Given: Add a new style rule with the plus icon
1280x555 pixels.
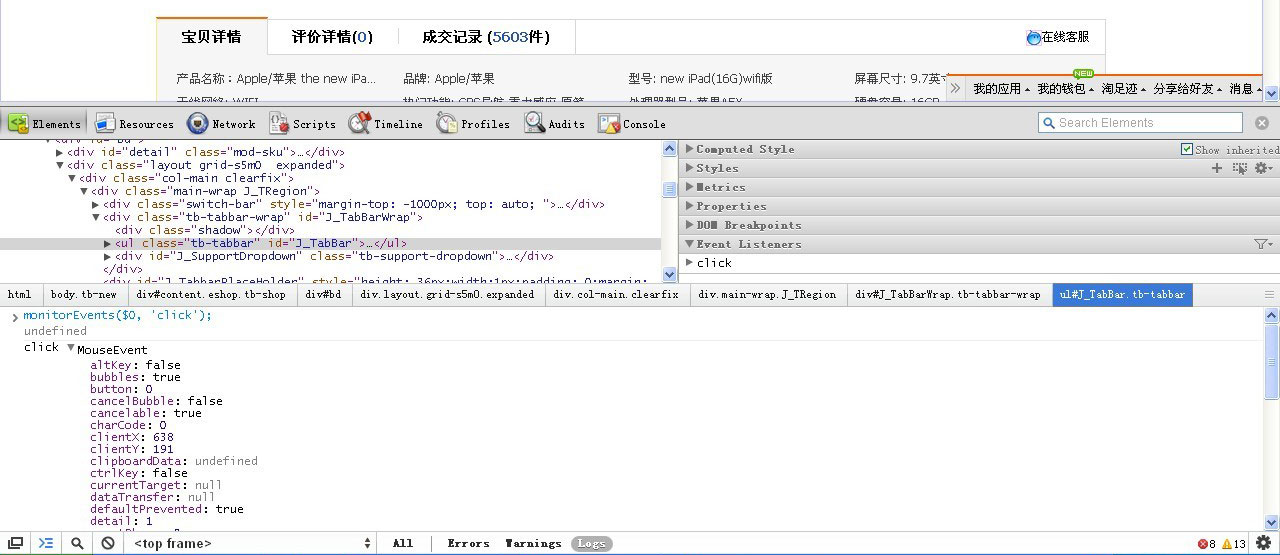Looking at the screenshot, I should [x=1217, y=168].
